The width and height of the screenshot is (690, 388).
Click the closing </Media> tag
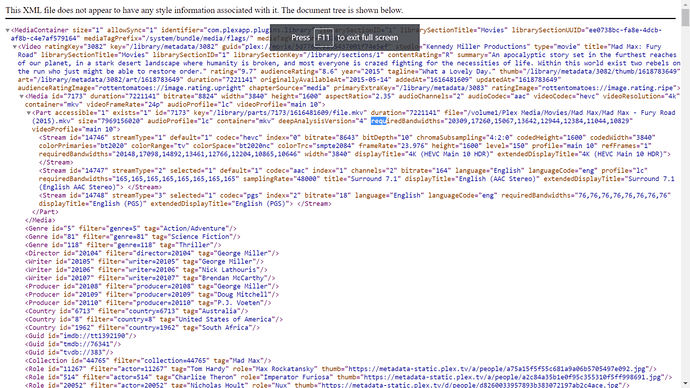[x=40, y=220]
